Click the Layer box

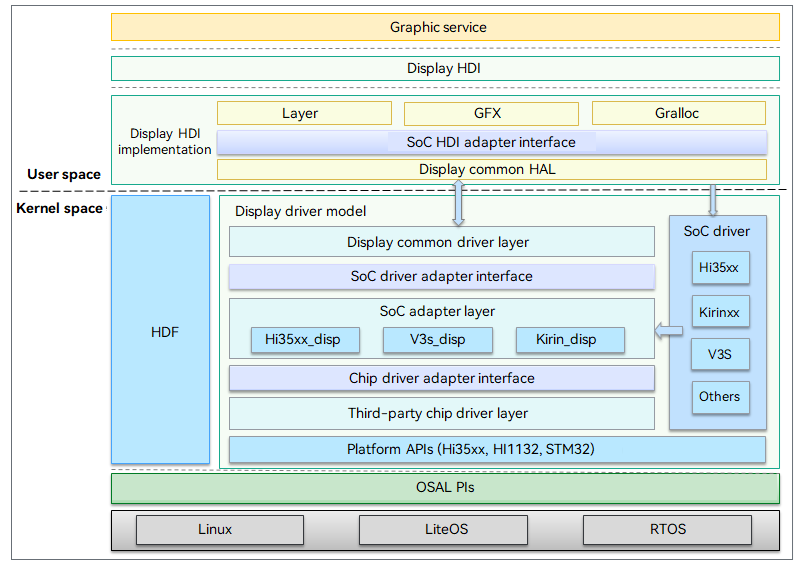click(299, 114)
